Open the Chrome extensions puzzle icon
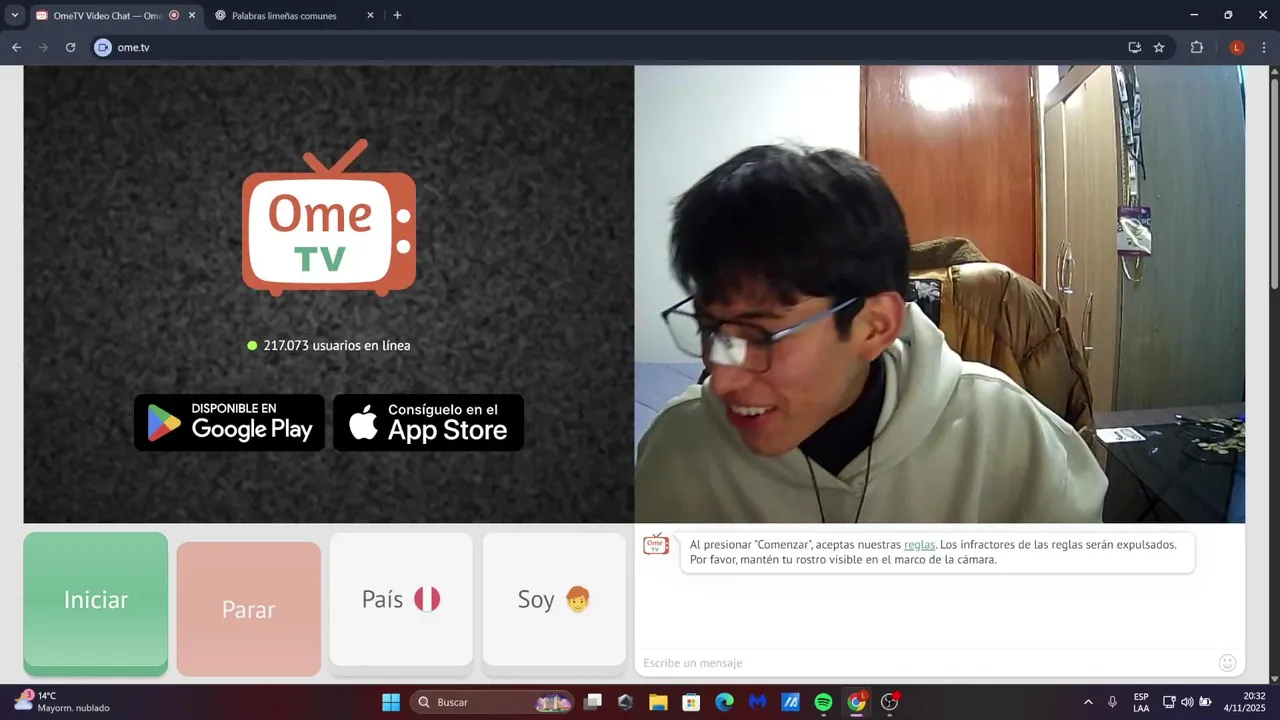The height and width of the screenshot is (720, 1280). point(1197,47)
